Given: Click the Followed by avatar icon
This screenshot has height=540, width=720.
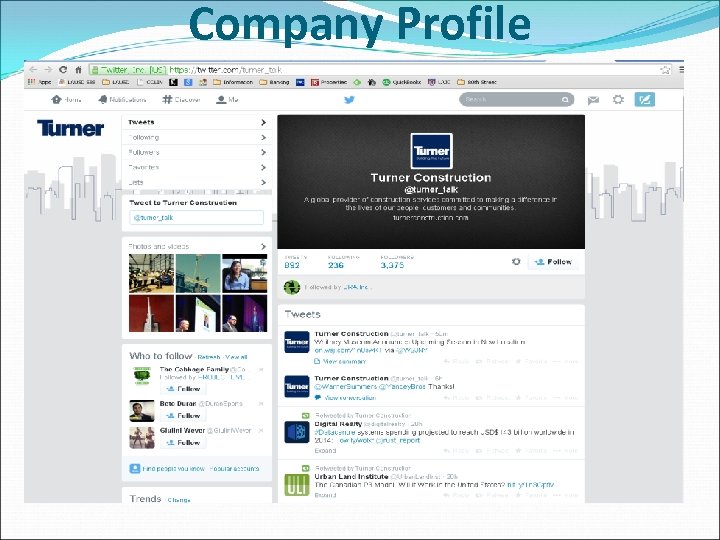Looking at the screenshot, I should tap(292, 287).
